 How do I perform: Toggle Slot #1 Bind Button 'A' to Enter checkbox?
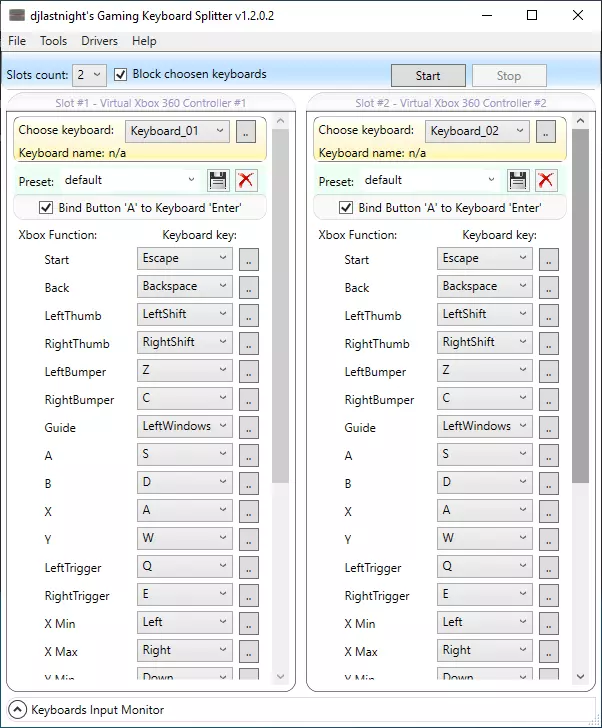click(x=46, y=208)
